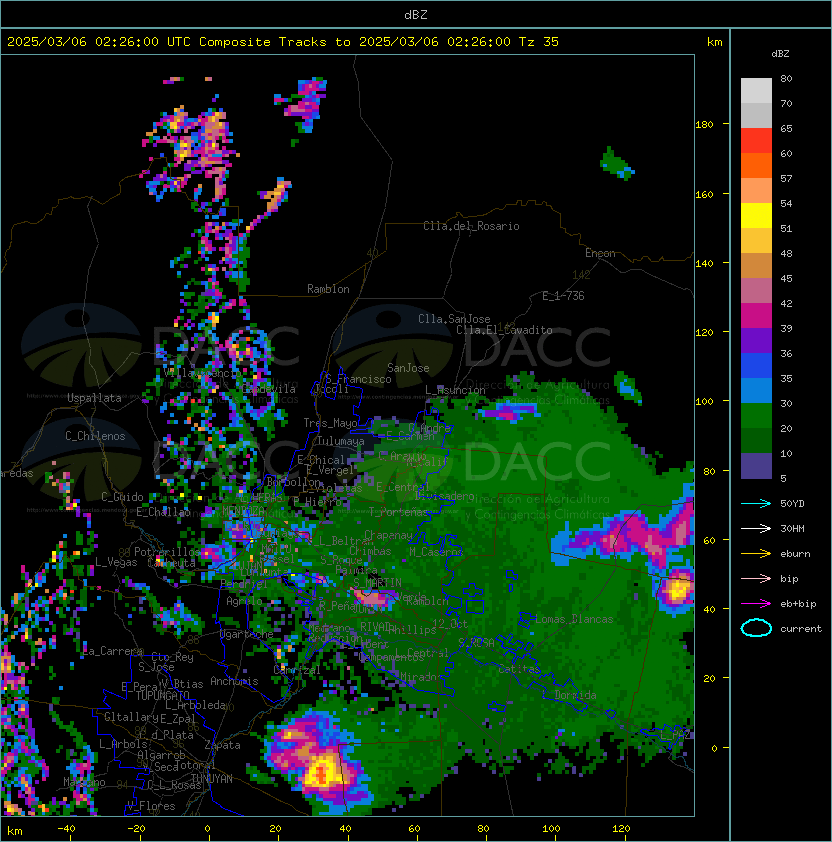Click the SanJose label near L_Asuncion
The image size is (832, 842).
[408, 368]
